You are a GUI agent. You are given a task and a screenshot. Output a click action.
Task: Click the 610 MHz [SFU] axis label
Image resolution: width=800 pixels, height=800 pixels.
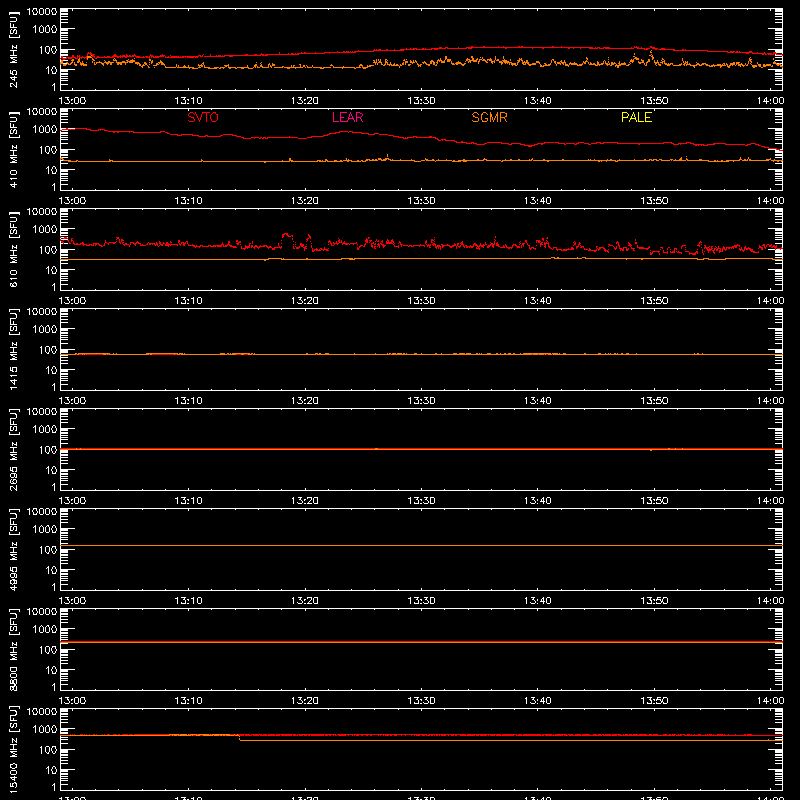pos(13,249)
